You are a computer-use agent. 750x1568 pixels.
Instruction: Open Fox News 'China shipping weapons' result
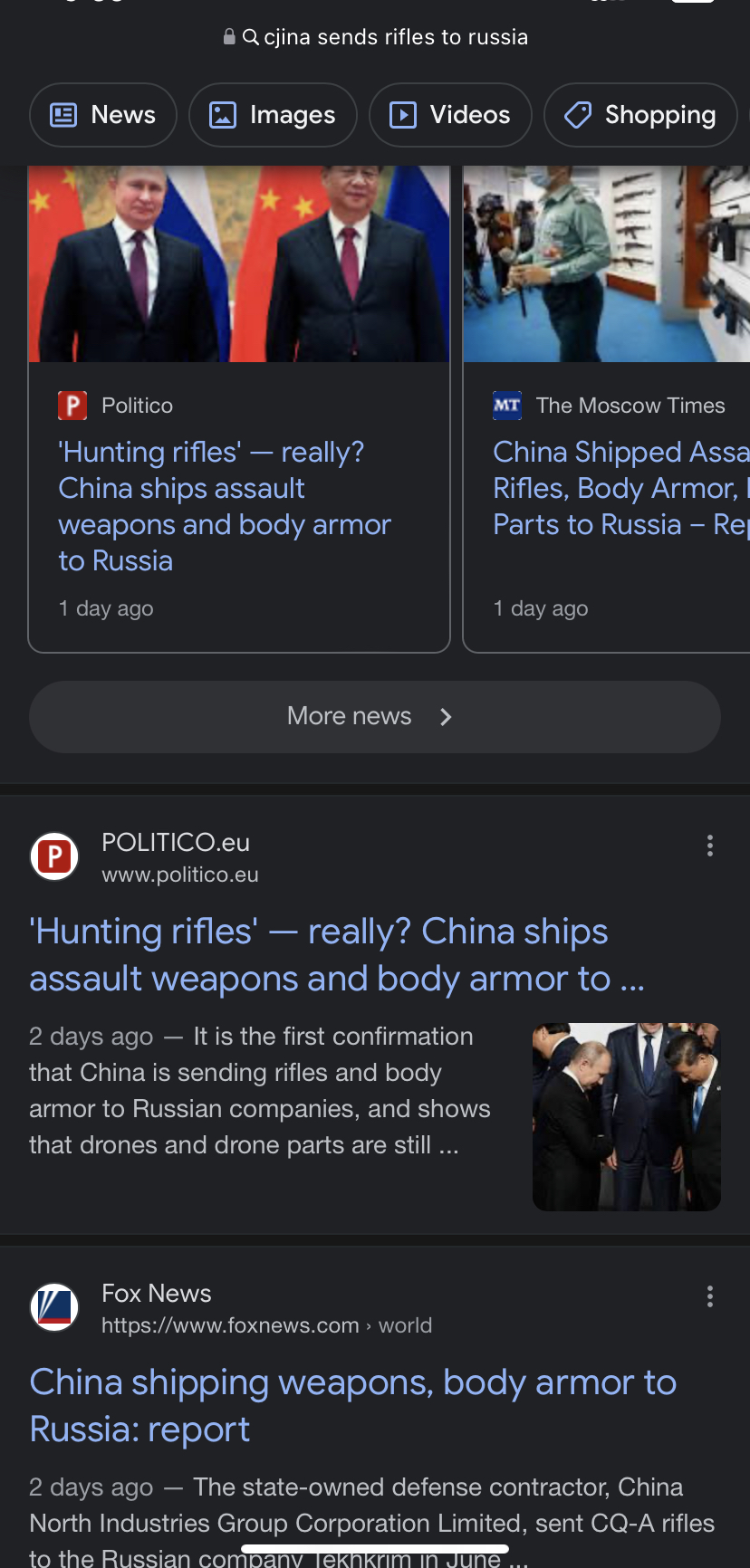(352, 1406)
